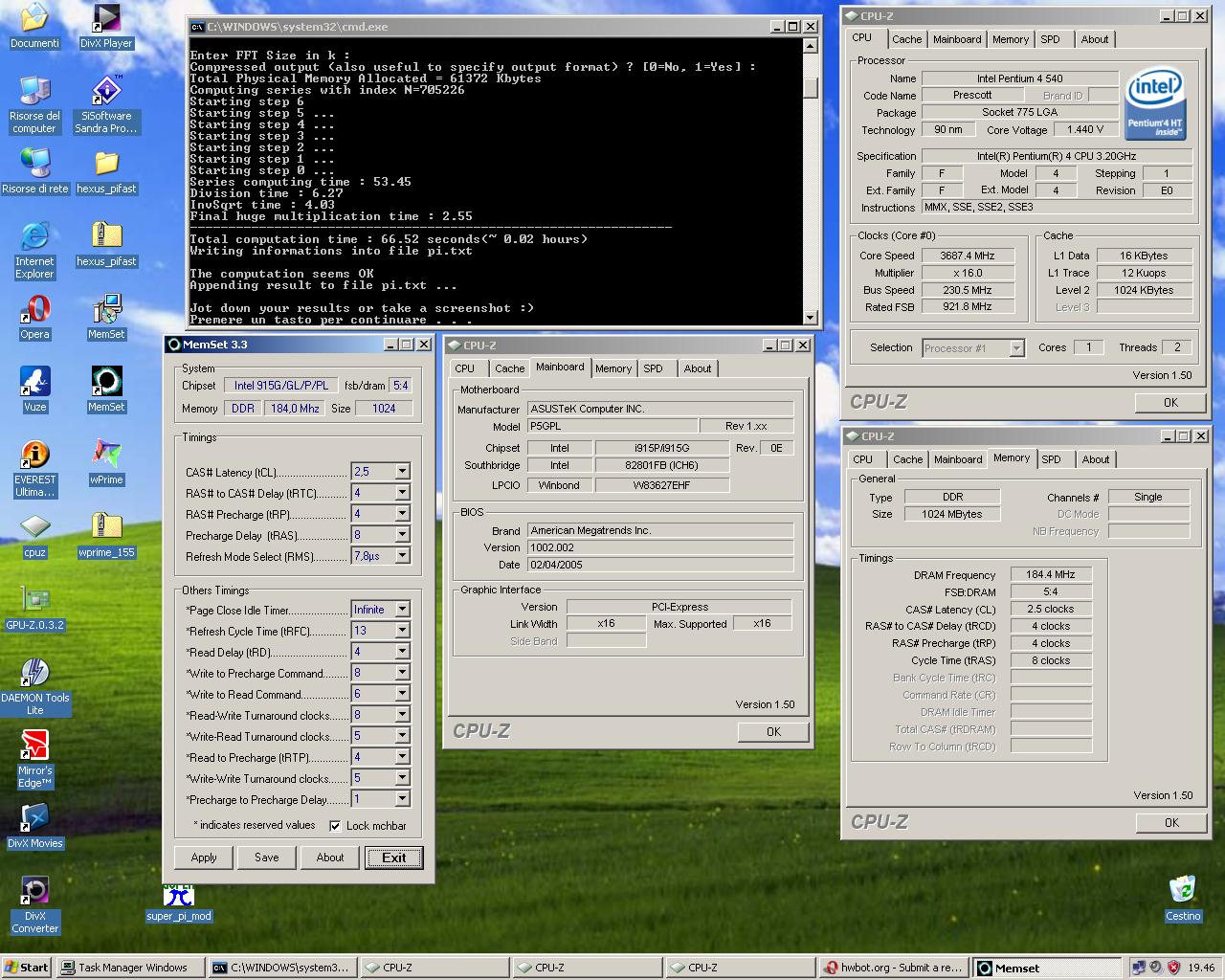Expand CAS# Latency (tCL) dropdown
The height and width of the screenshot is (980, 1225).
point(402,471)
